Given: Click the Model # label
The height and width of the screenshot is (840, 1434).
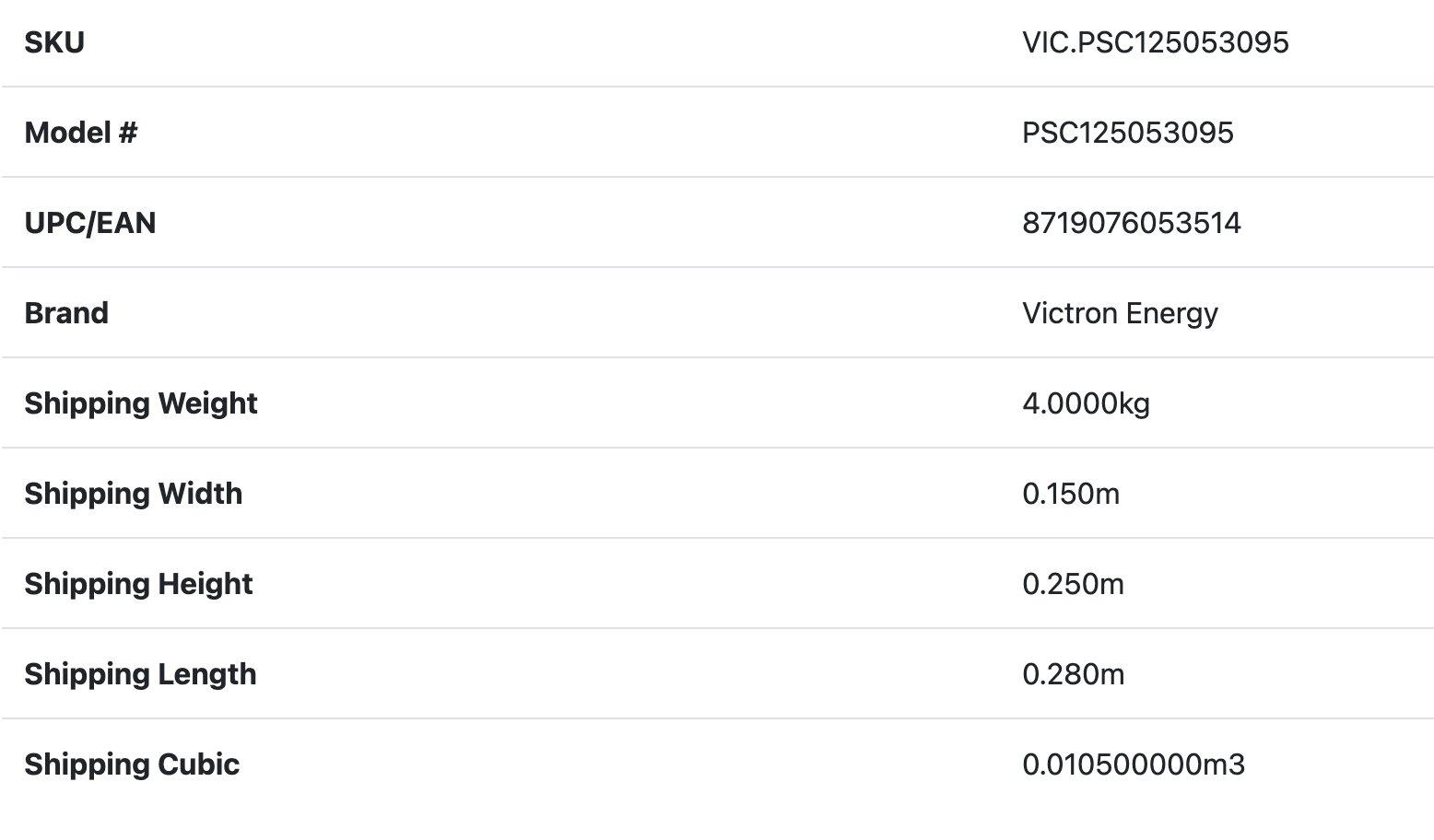Looking at the screenshot, I should coord(81,133).
